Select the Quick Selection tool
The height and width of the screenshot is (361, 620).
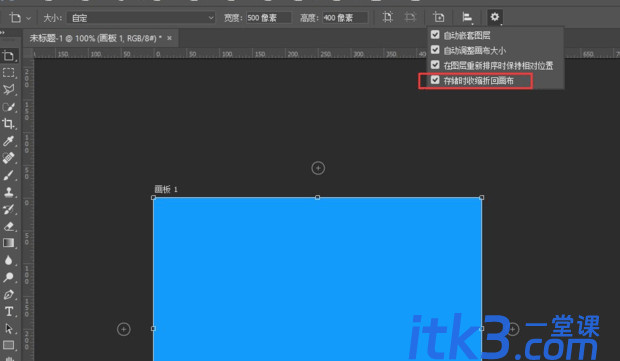pos(8,107)
